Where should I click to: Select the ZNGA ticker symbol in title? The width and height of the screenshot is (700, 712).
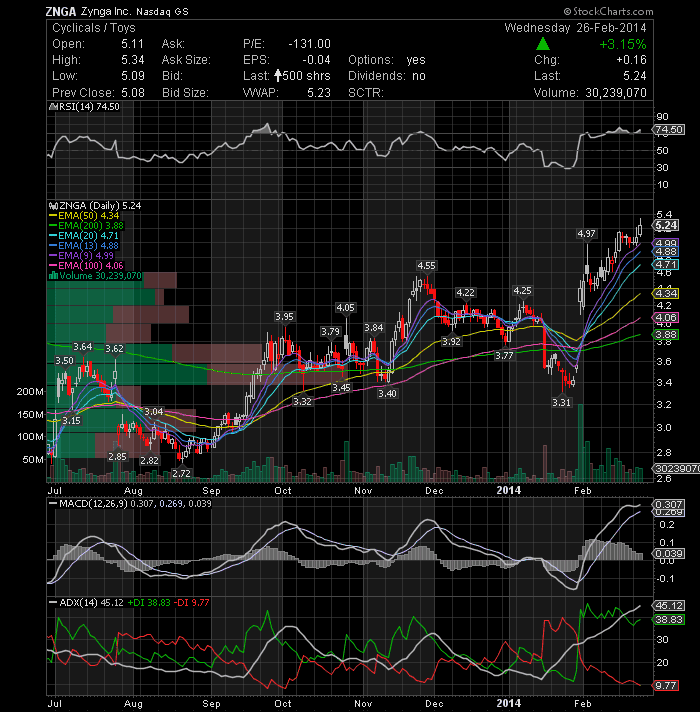click(x=61, y=11)
